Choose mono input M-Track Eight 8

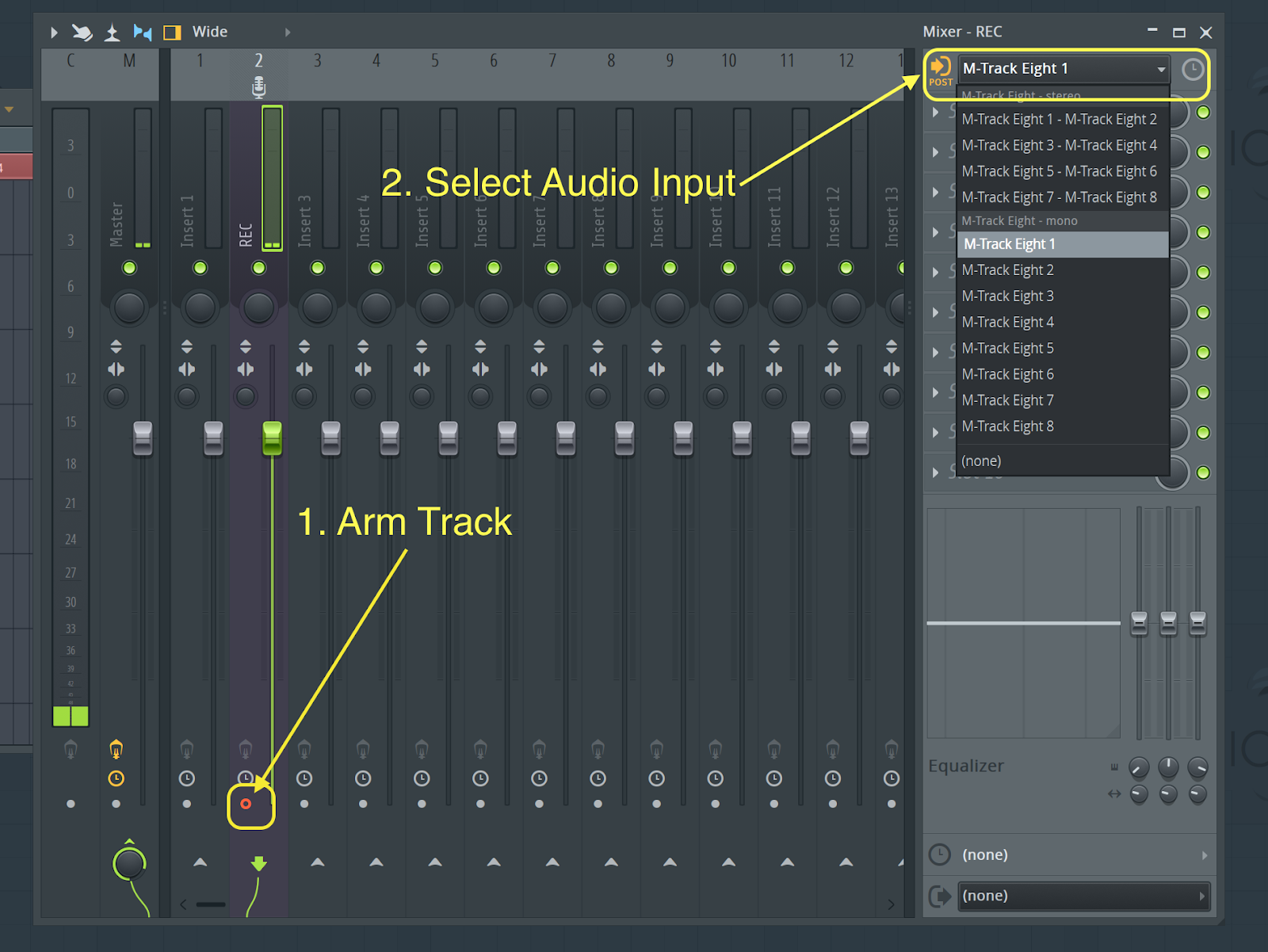pos(1062,426)
